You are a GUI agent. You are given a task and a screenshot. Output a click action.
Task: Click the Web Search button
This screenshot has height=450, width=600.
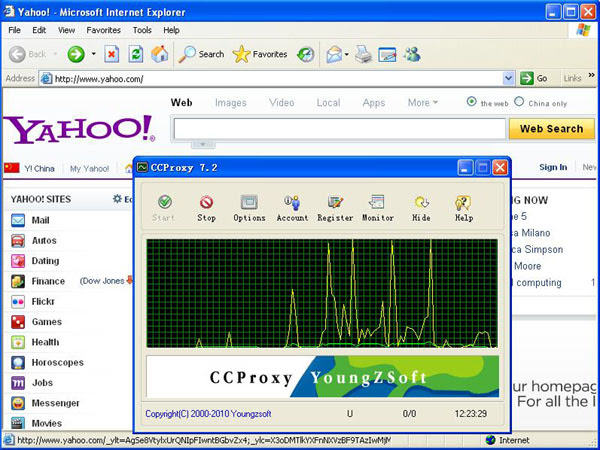coord(551,129)
